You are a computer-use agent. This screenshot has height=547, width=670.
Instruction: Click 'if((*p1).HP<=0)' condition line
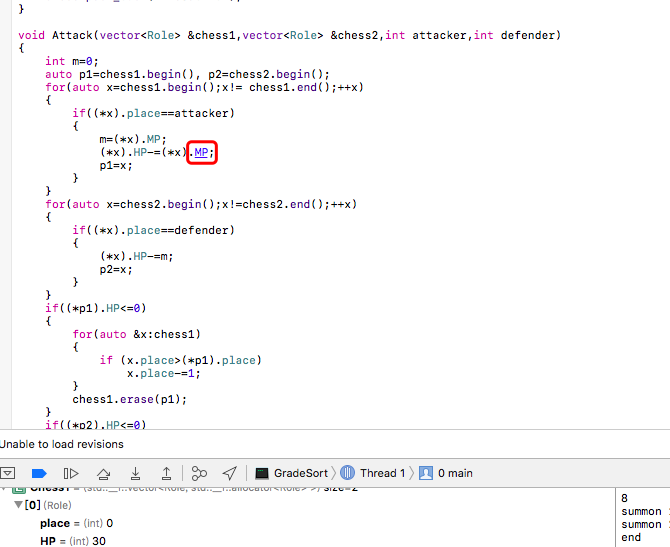tap(96, 308)
